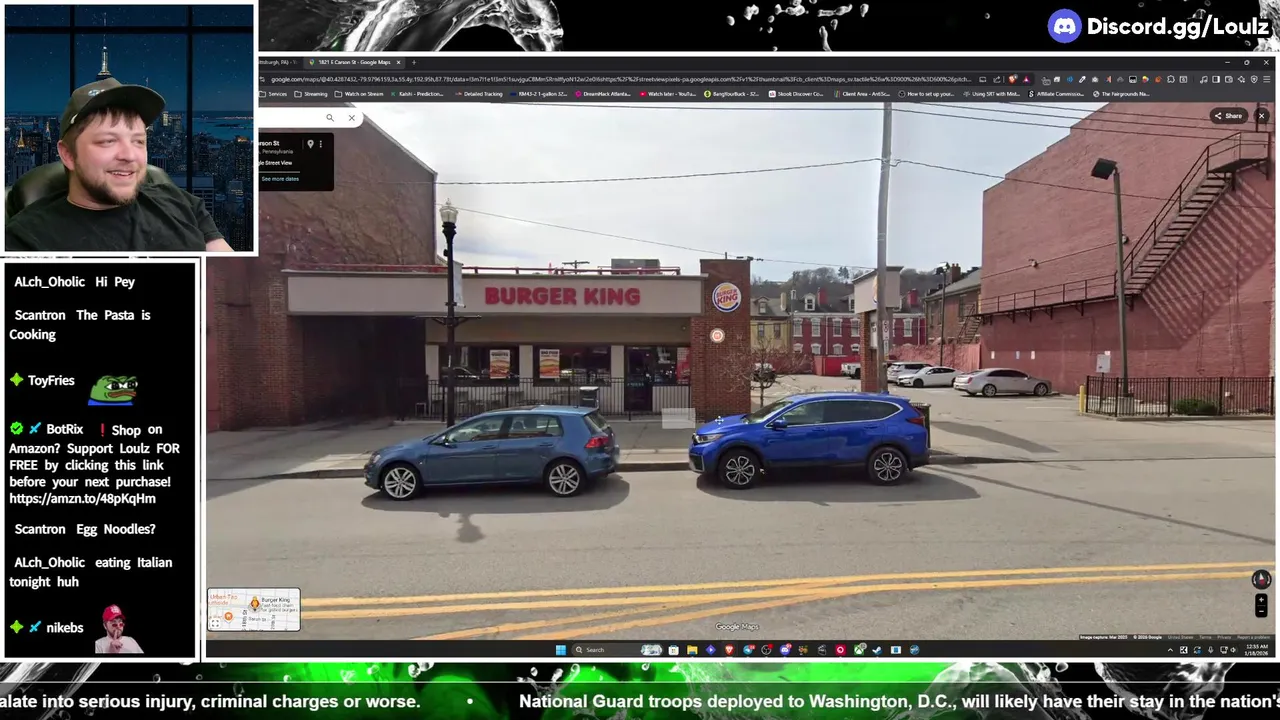Open Brave browser icon in taskbar

[x=729, y=650]
